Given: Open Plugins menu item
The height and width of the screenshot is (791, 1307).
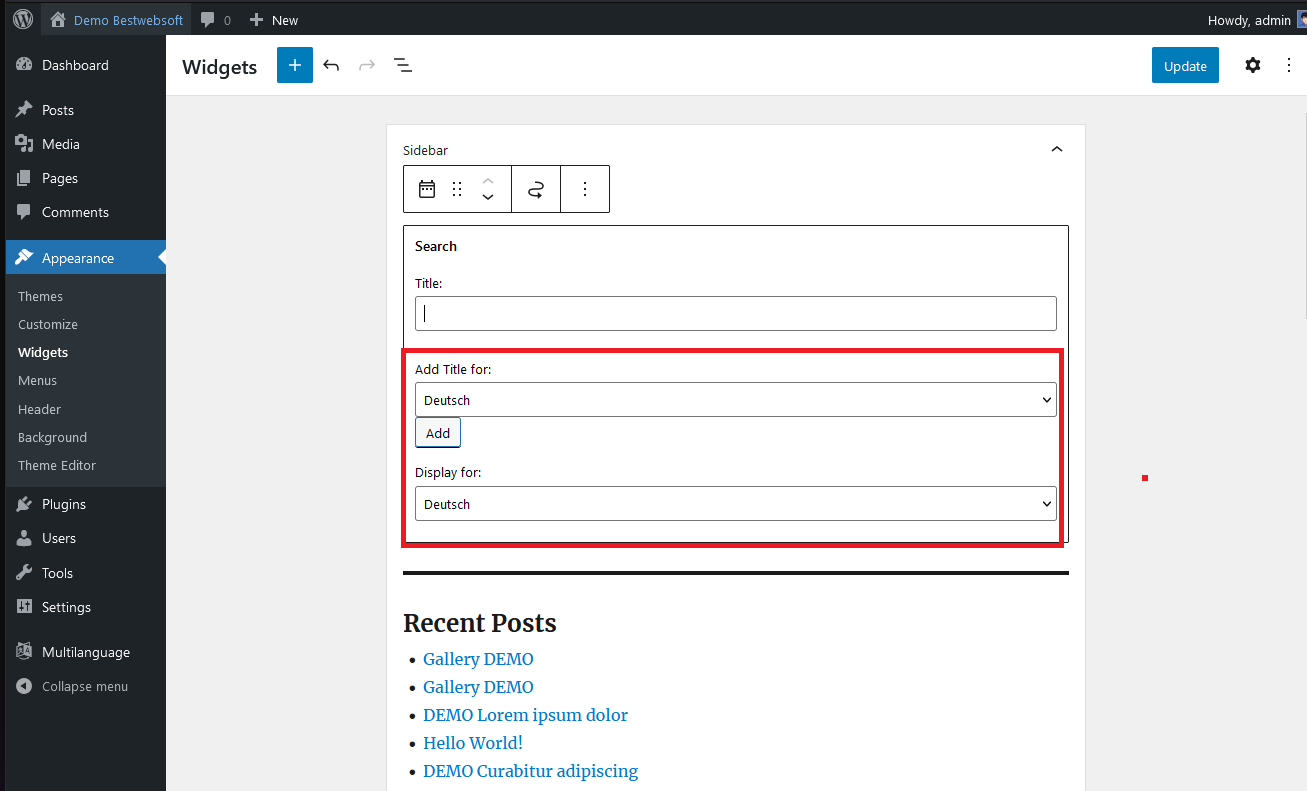Looking at the screenshot, I should pyautogui.click(x=64, y=504).
